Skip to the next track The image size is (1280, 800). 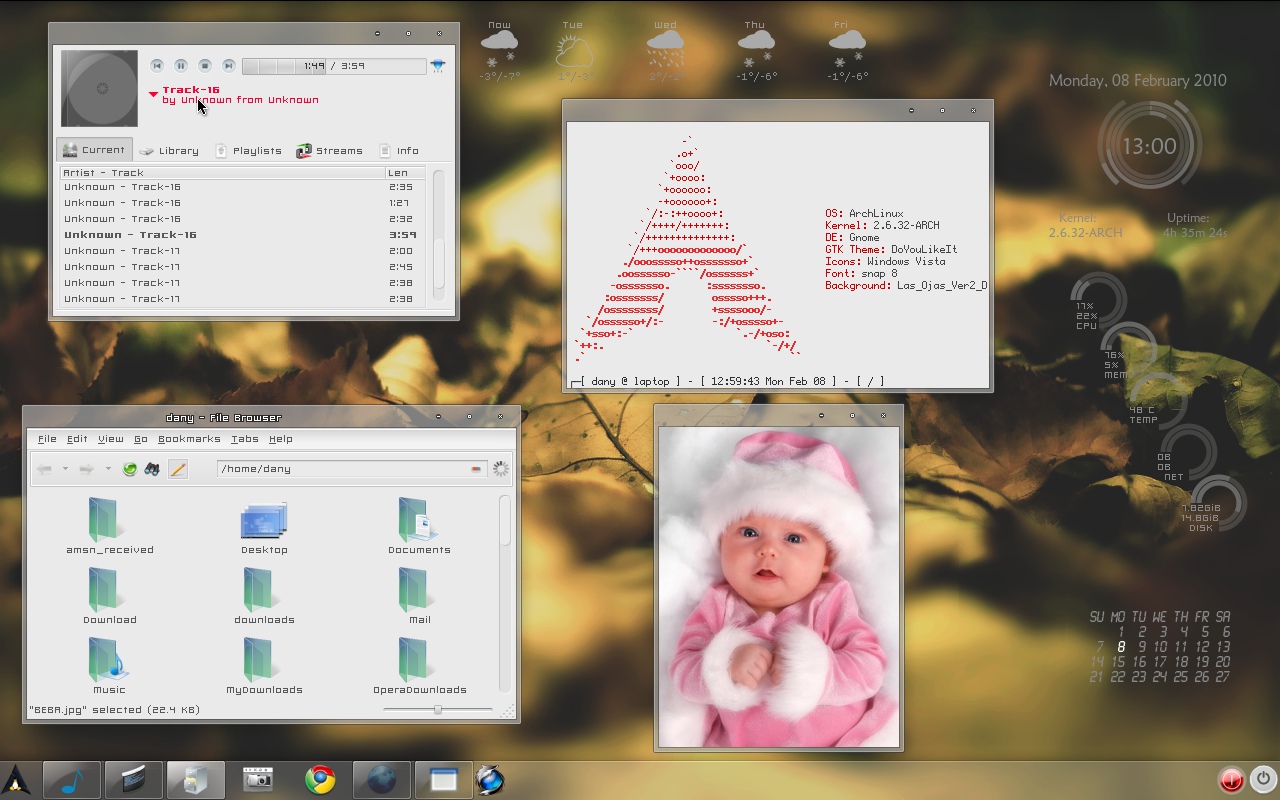229,66
